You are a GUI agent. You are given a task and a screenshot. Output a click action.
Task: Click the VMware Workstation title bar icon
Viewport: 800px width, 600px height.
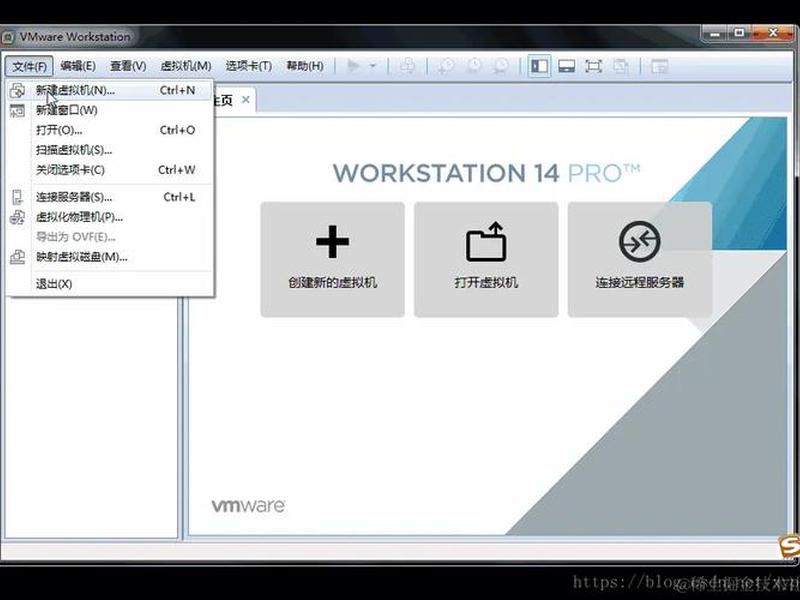pyautogui.click(x=8, y=37)
